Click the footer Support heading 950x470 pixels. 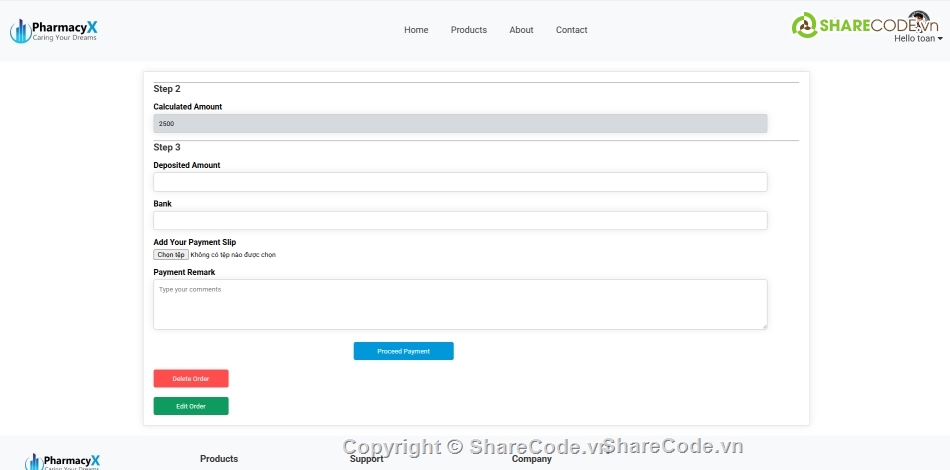point(366,459)
